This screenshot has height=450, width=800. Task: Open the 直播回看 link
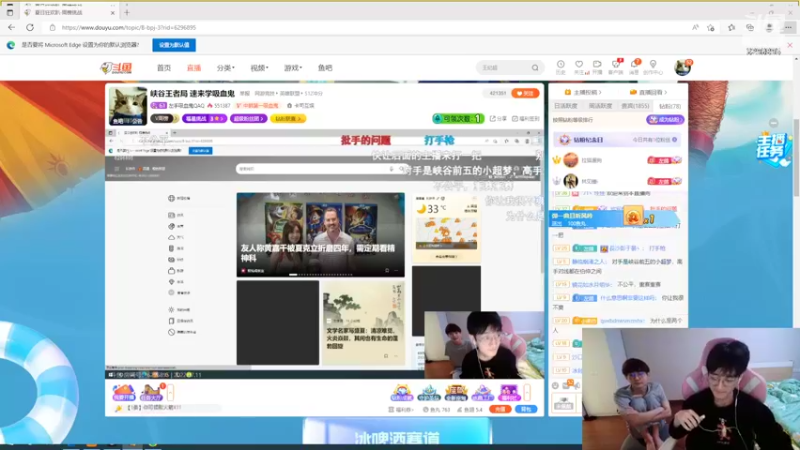click(x=648, y=92)
